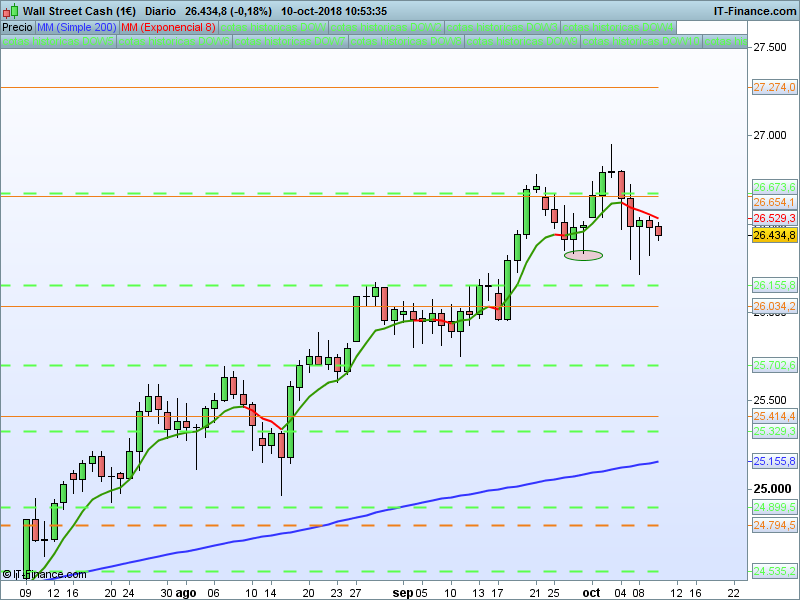Screen dimensions: 800x600
Task: Open the cotas historicas DOW7 tab
Action: coord(290,41)
